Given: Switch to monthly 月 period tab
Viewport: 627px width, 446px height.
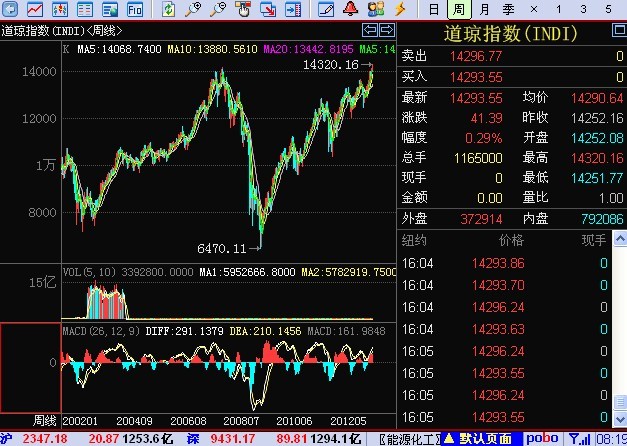Looking at the screenshot, I should point(483,9).
